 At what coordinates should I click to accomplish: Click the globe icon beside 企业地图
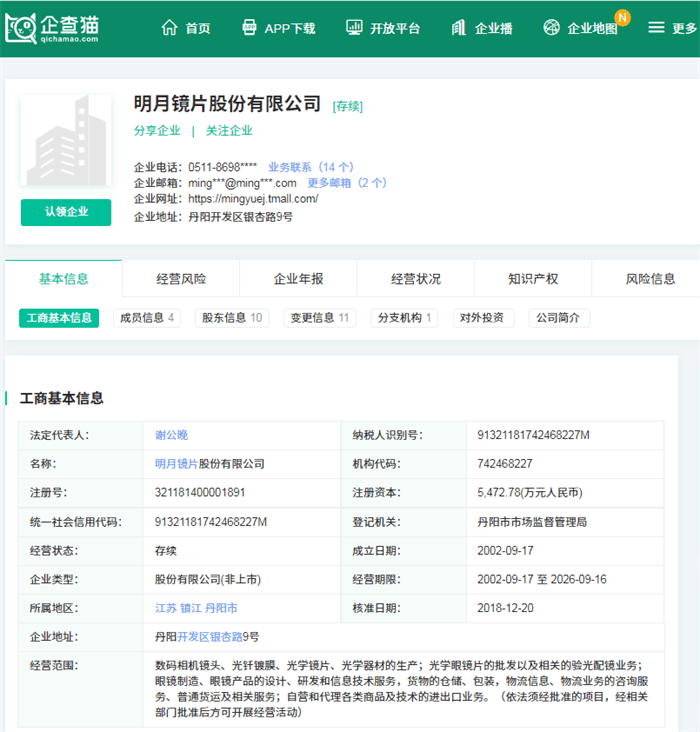(x=552, y=28)
